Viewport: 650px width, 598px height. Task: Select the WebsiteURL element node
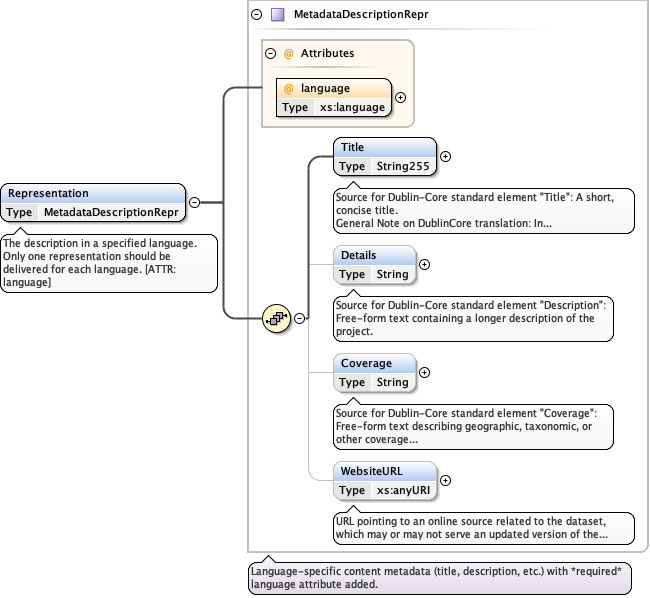point(384,471)
